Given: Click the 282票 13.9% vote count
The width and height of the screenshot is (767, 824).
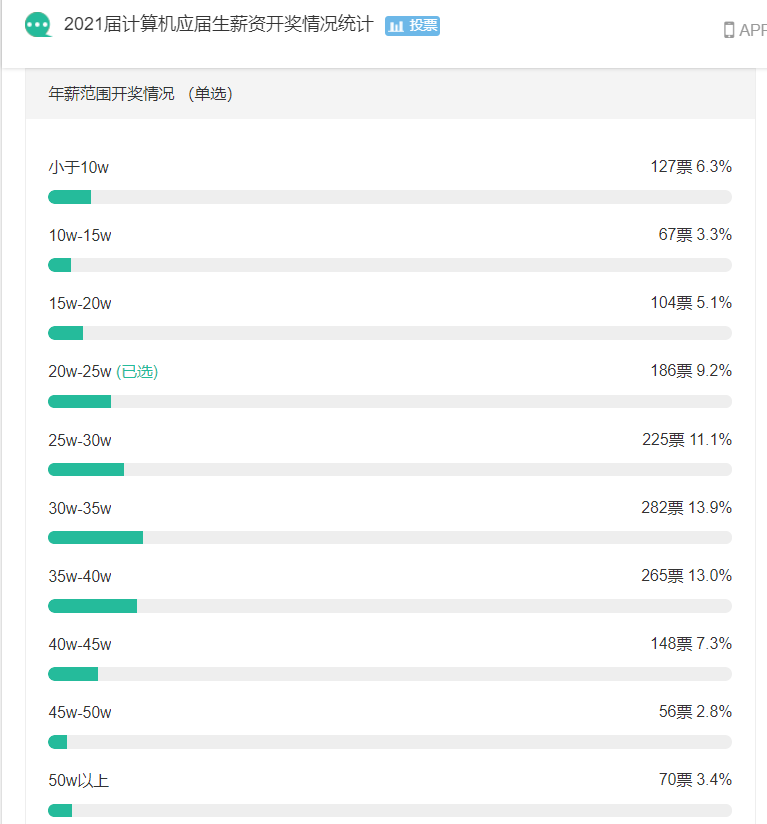Looking at the screenshot, I should click(686, 508).
